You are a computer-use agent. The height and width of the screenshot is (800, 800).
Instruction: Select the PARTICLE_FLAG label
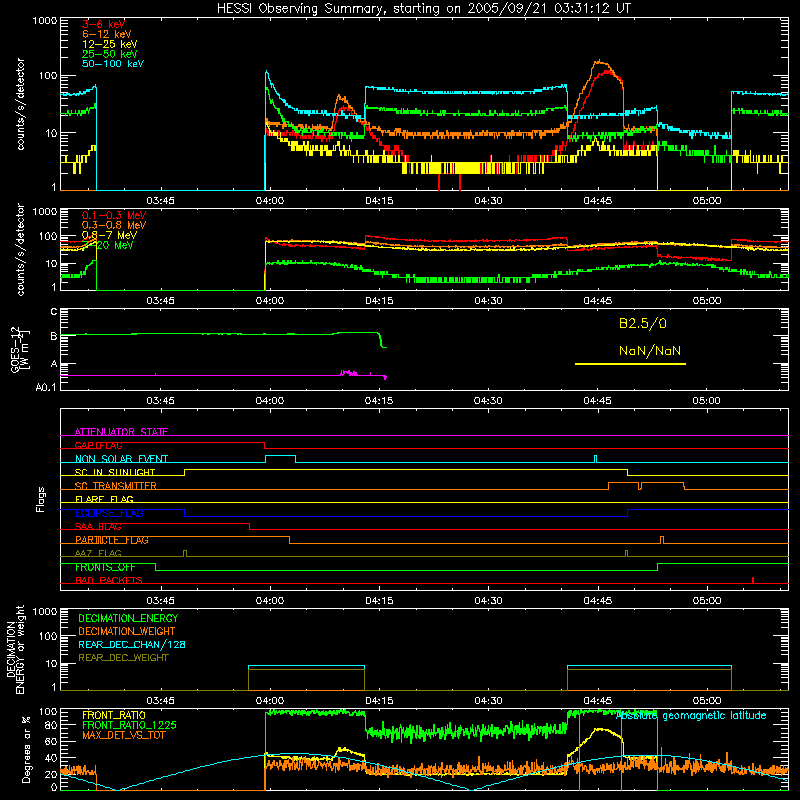point(112,540)
